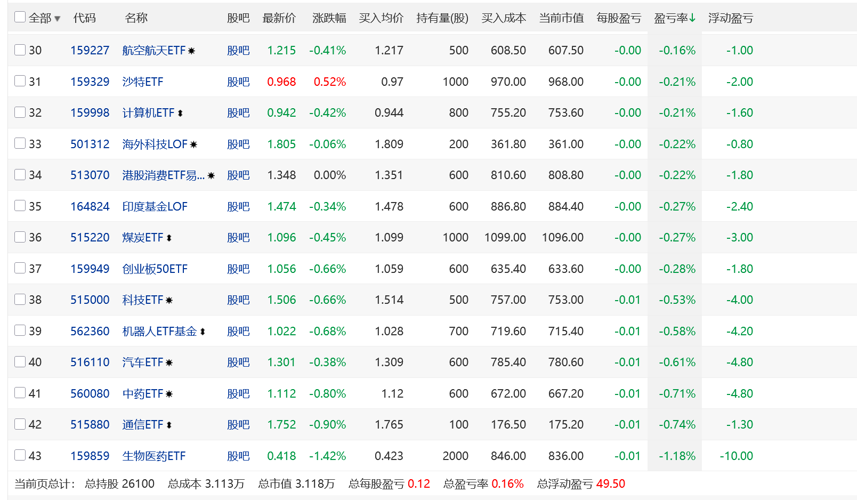This screenshot has height=500, width=857.
Task: Select checkbox of row 33
Action: coord(20,143)
